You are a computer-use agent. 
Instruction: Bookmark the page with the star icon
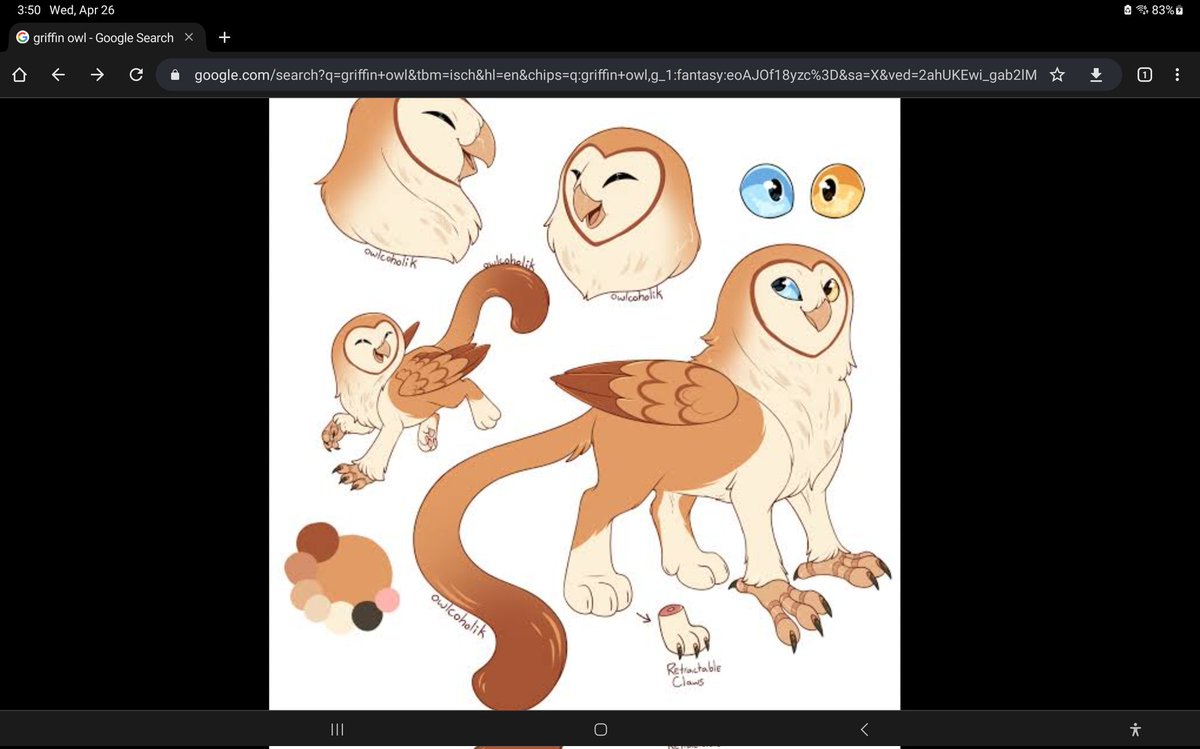tap(1057, 75)
